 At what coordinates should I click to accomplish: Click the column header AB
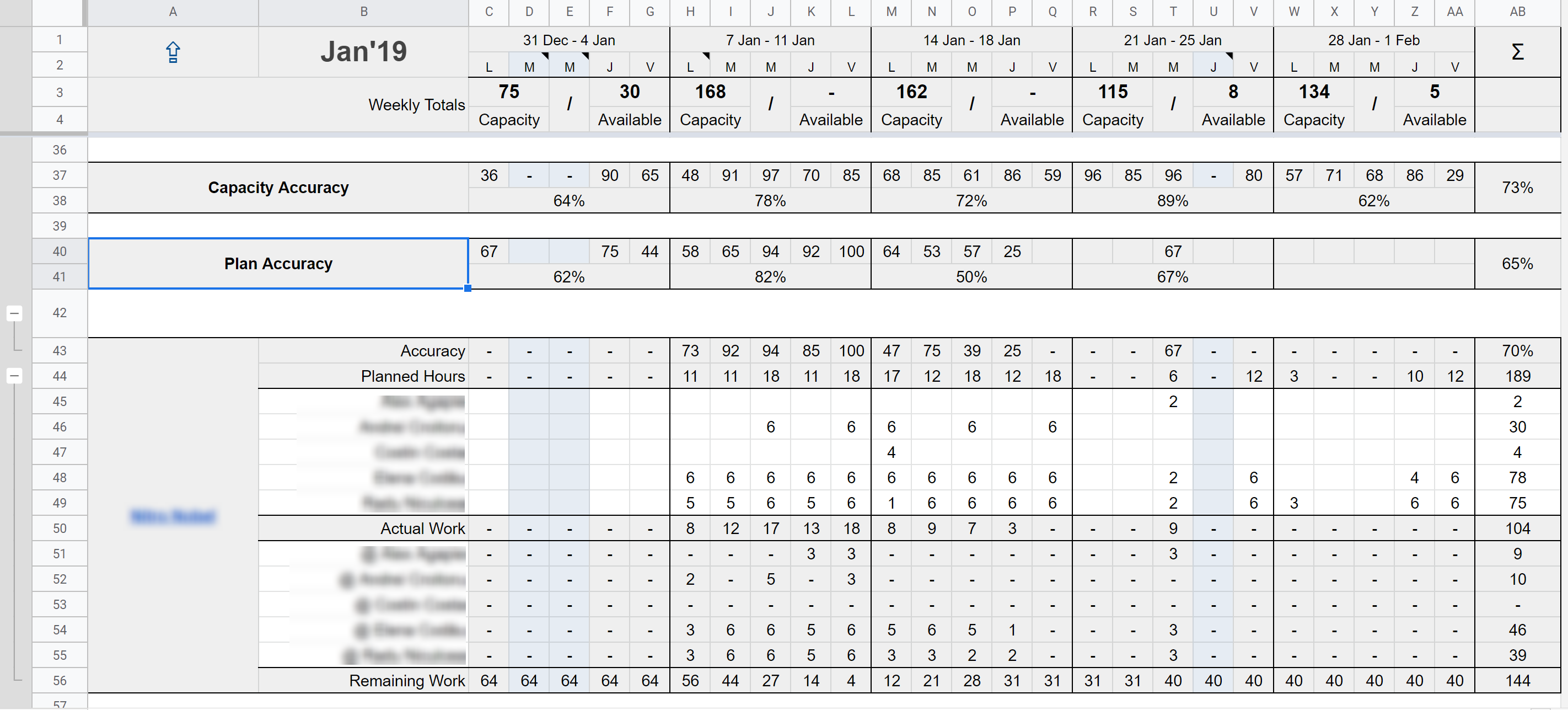pyautogui.click(x=1517, y=12)
